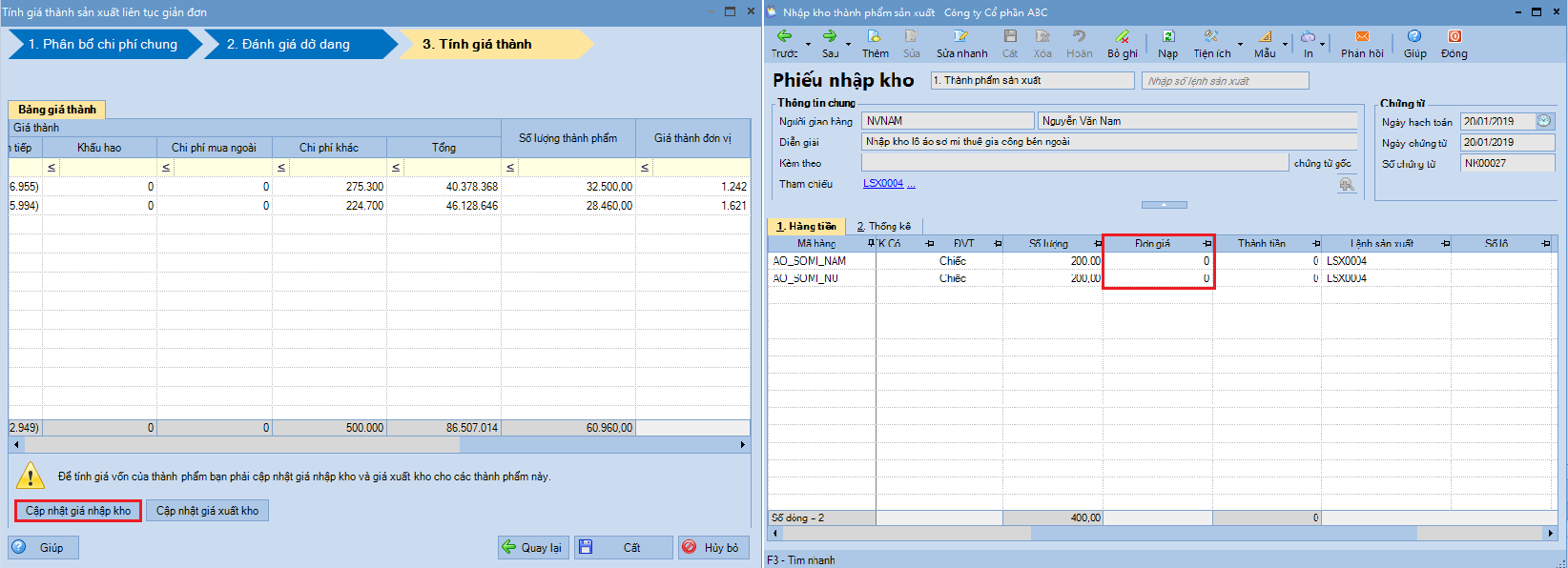The image size is (1568, 568).
Task: Go to step 2 Đánh giá dở dang
Action: point(288,44)
